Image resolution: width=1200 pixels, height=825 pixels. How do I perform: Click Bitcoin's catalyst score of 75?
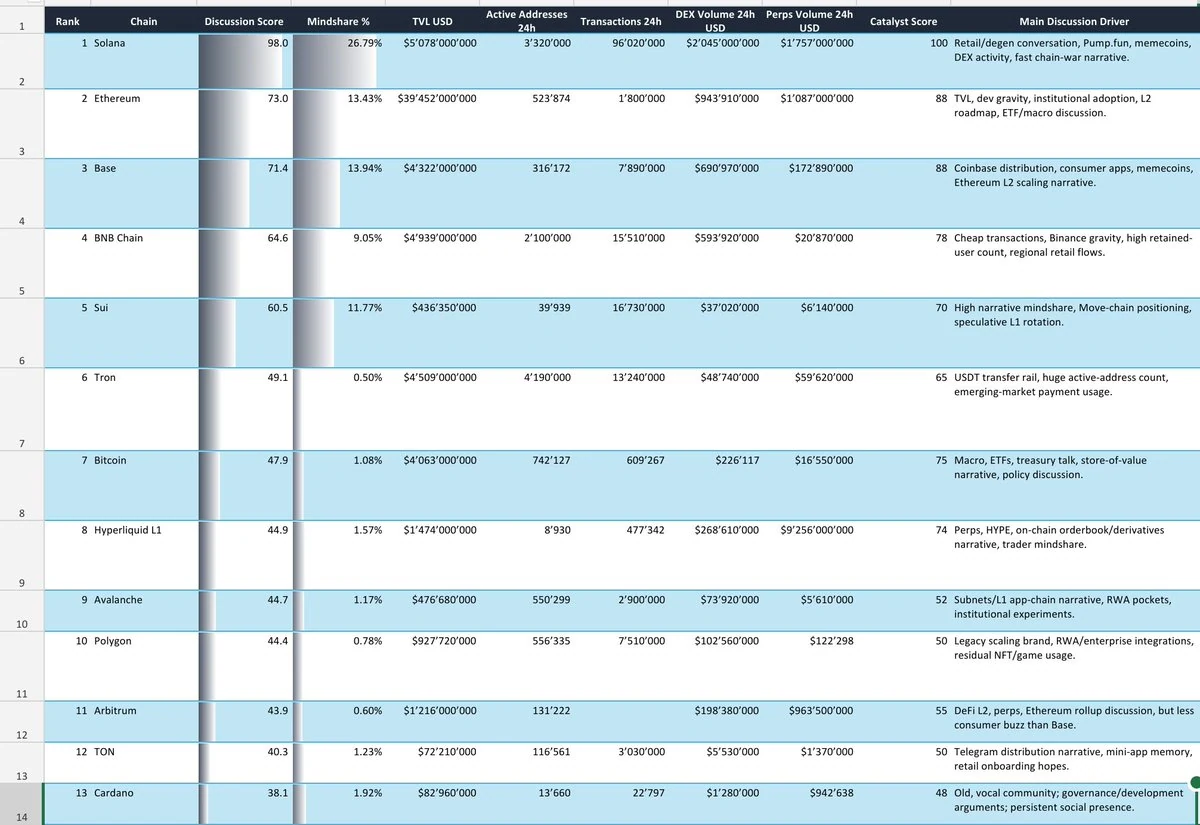coord(904,486)
